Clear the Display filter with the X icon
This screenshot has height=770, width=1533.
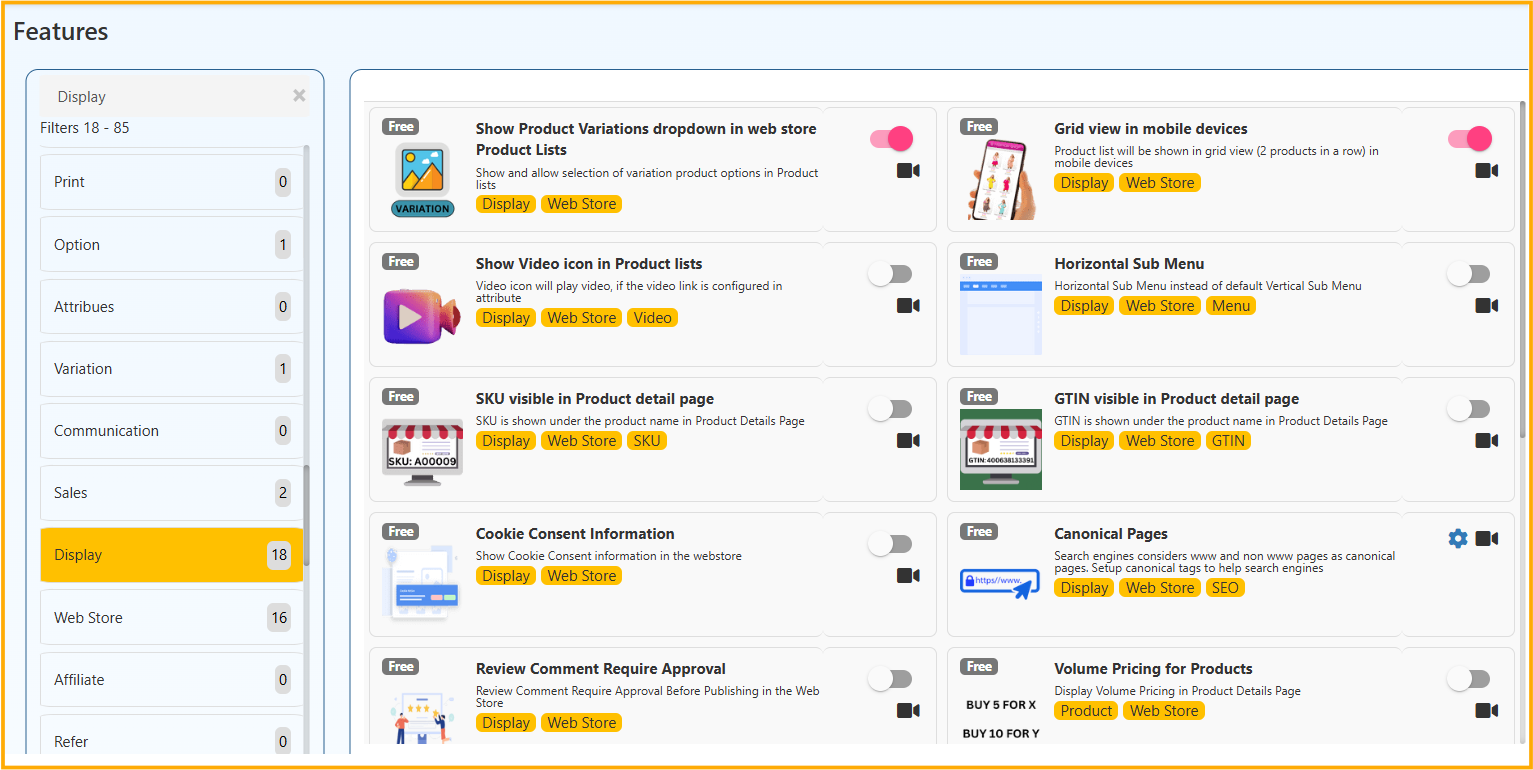(299, 96)
